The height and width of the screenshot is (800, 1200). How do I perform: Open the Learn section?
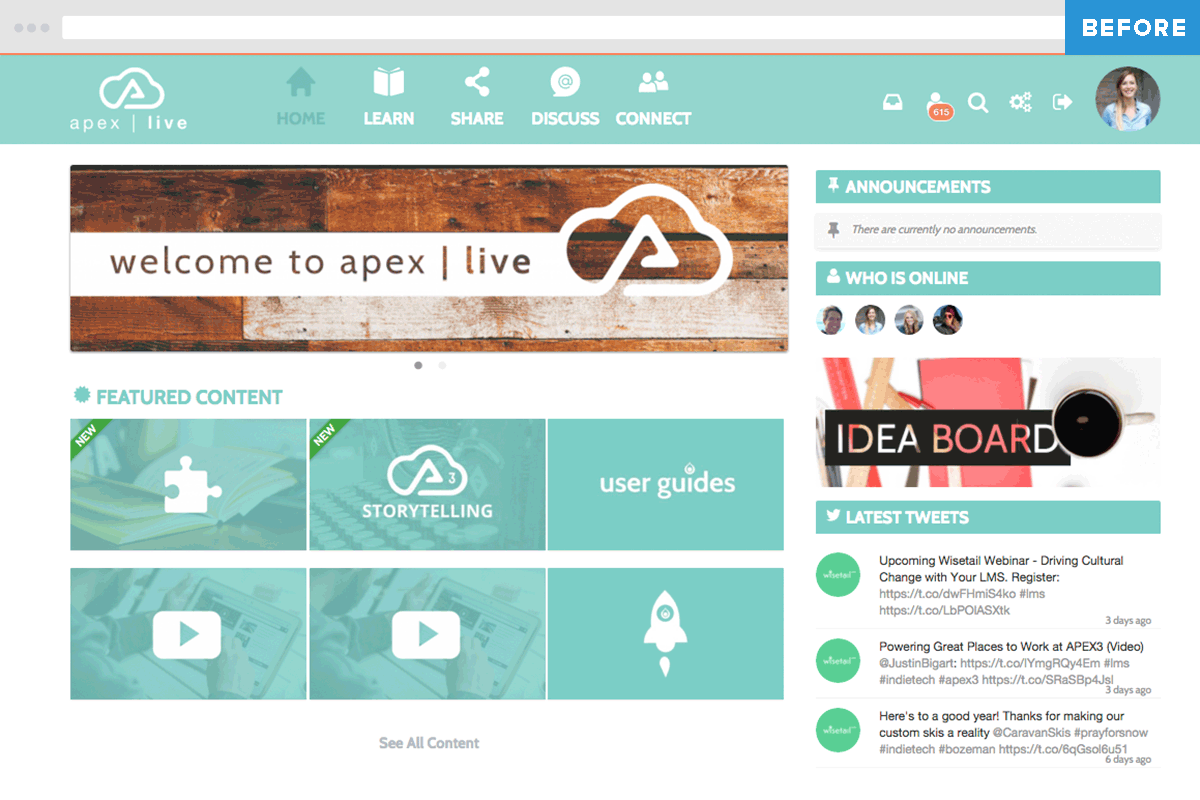click(x=388, y=98)
